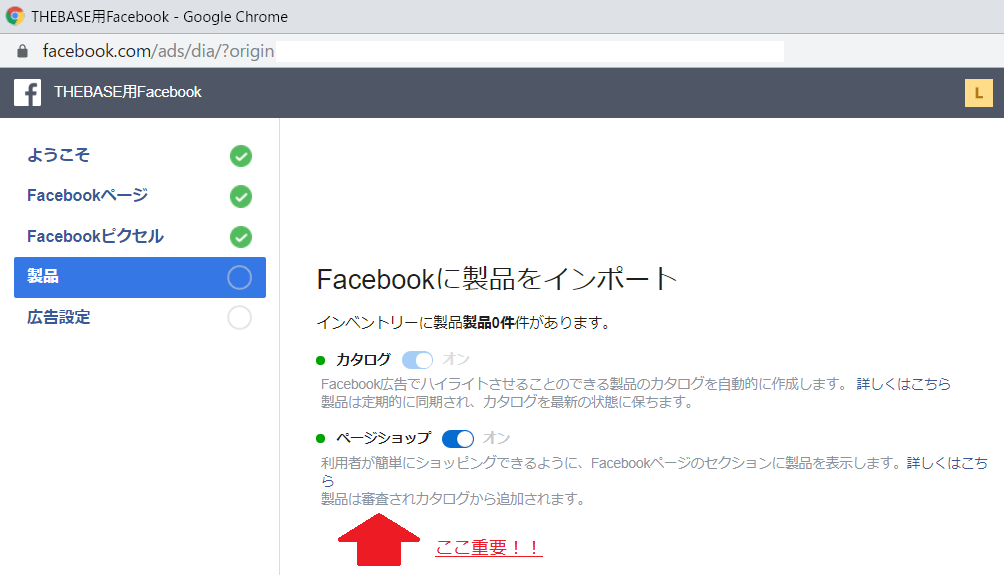Toggle the カタログ switch
The height and width of the screenshot is (575, 1004).
click(417, 360)
